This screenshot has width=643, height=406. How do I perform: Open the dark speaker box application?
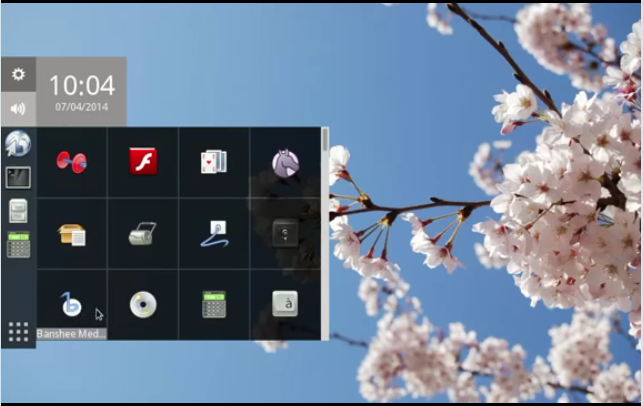(x=285, y=233)
